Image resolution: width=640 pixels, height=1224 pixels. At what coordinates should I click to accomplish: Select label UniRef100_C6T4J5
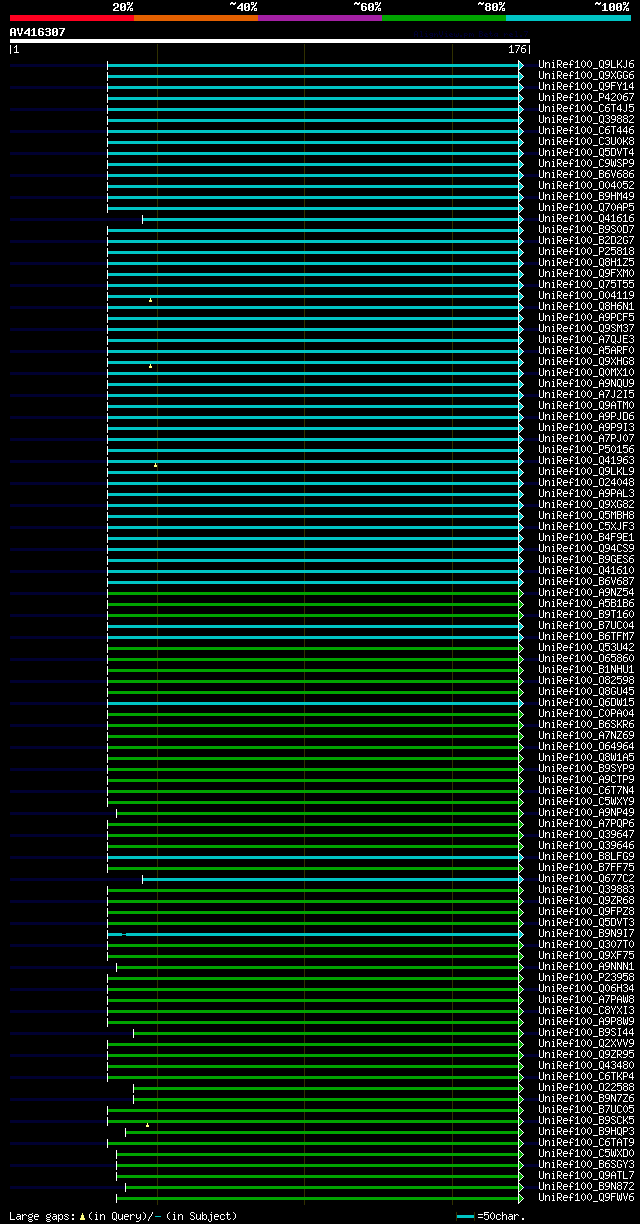(x=586, y=108)
